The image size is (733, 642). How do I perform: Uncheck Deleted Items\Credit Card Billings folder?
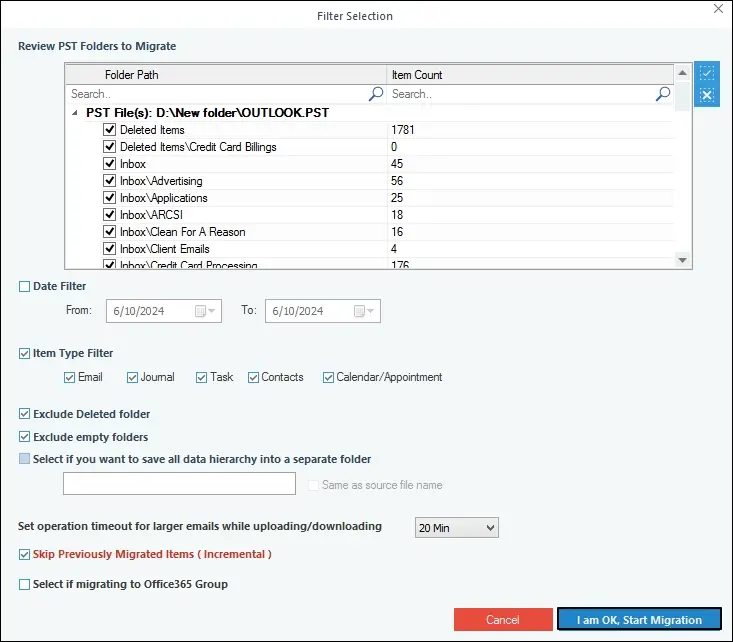(x=109, y=146)
